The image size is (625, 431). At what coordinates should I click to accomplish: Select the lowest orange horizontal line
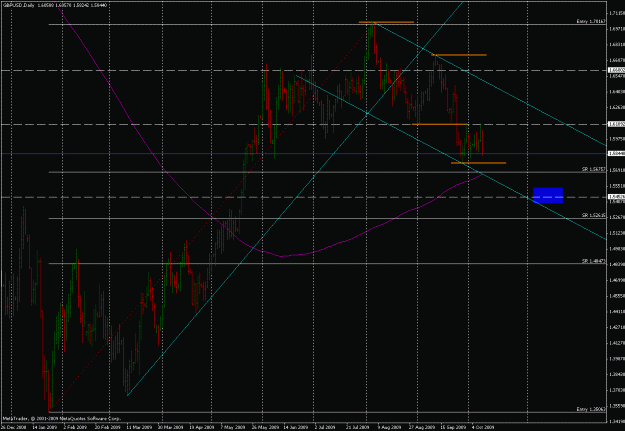(478, 163)
